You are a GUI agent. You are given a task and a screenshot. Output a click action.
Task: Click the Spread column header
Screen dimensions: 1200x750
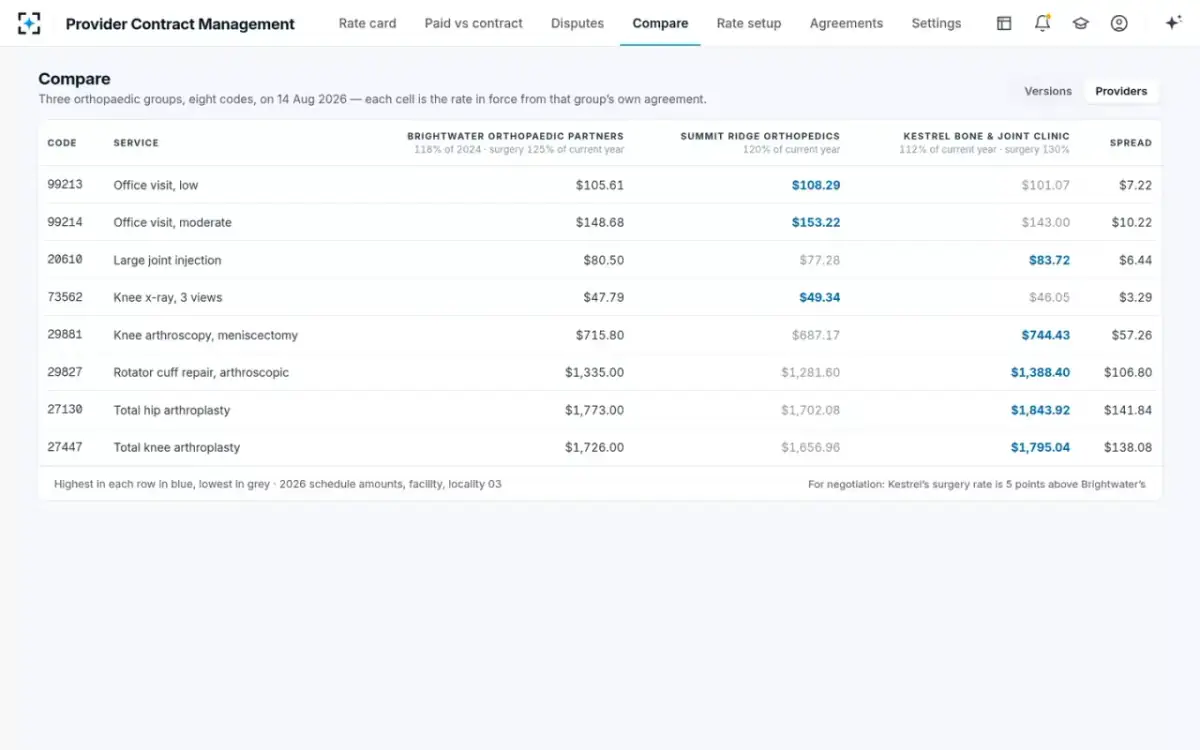1131,143
